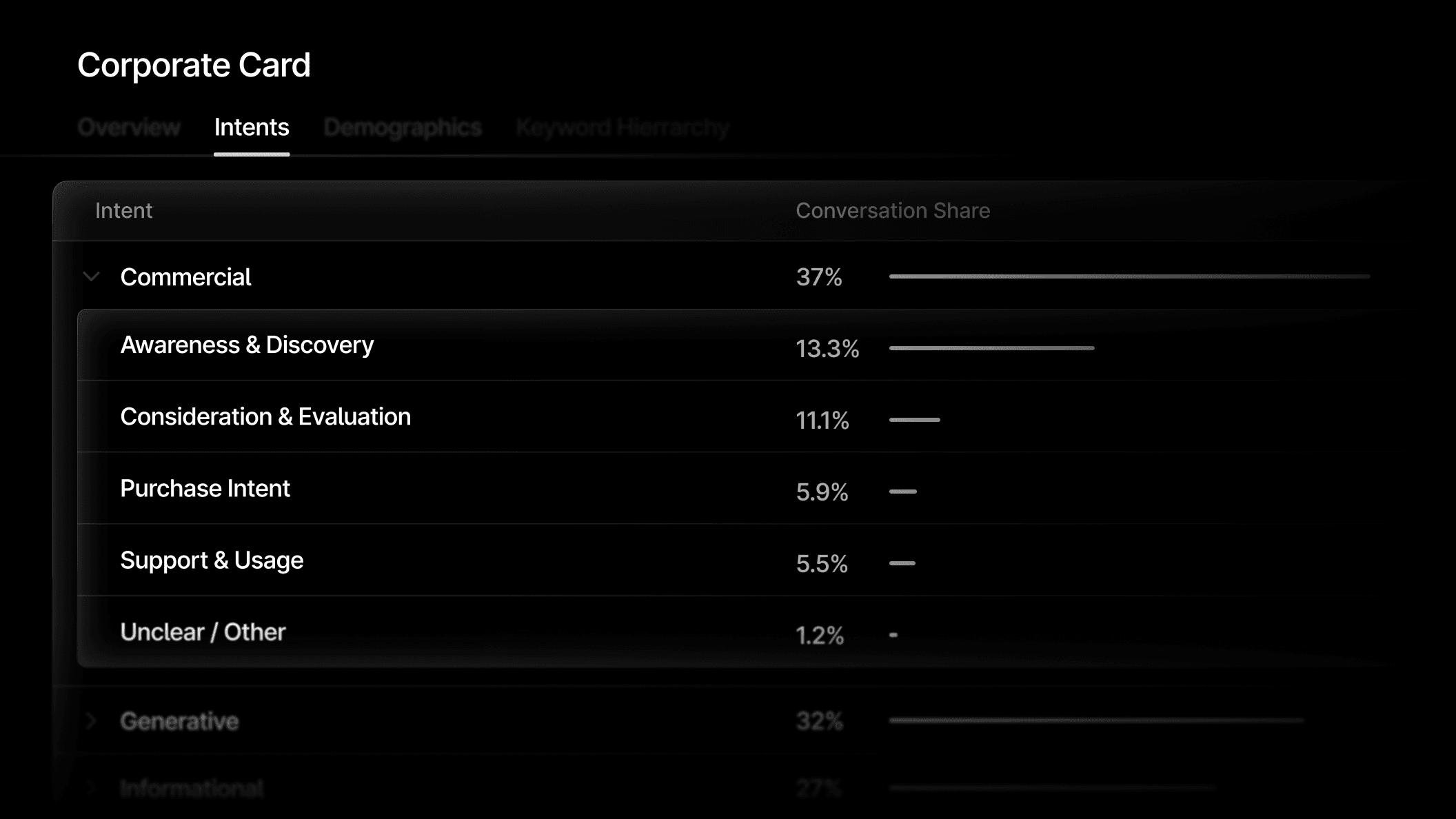Image resolution: width=1456 pixels, height=819 pixels.
Task: Click the Corporate Card title
Action: (x=194, y=64)
